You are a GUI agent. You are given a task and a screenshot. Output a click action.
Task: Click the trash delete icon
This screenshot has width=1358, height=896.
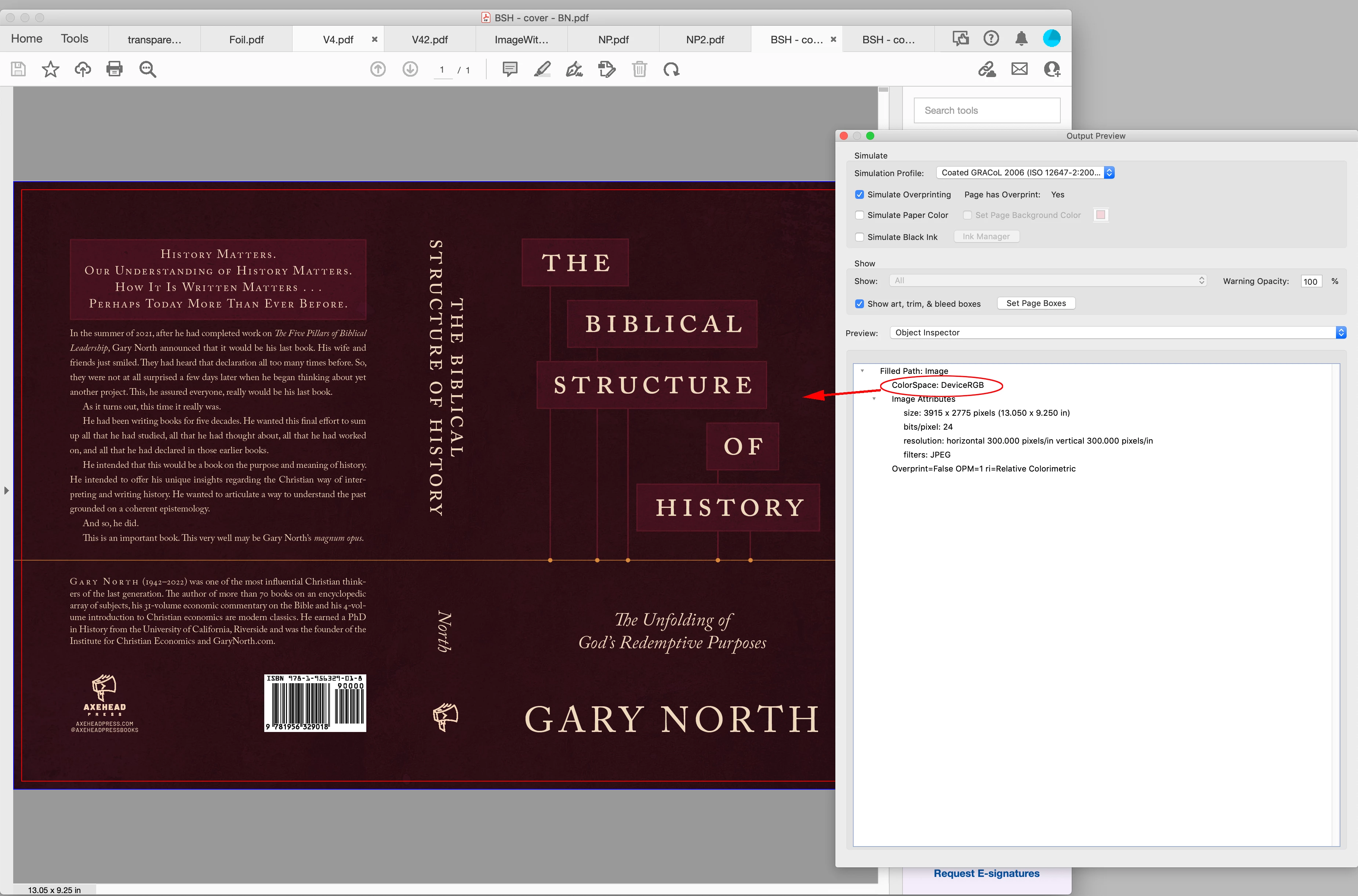point(639,69)
